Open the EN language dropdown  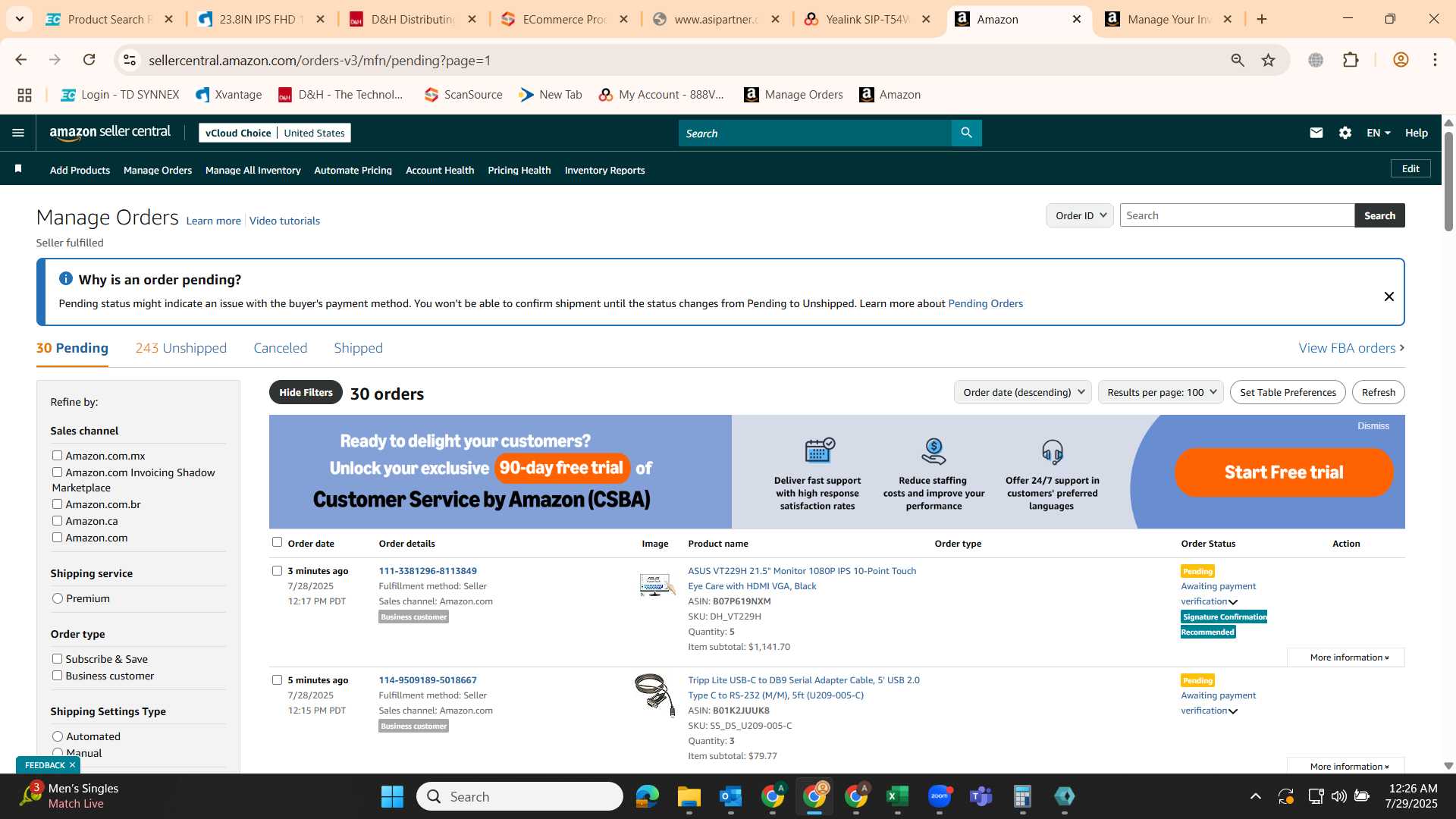click(1378, 133)
